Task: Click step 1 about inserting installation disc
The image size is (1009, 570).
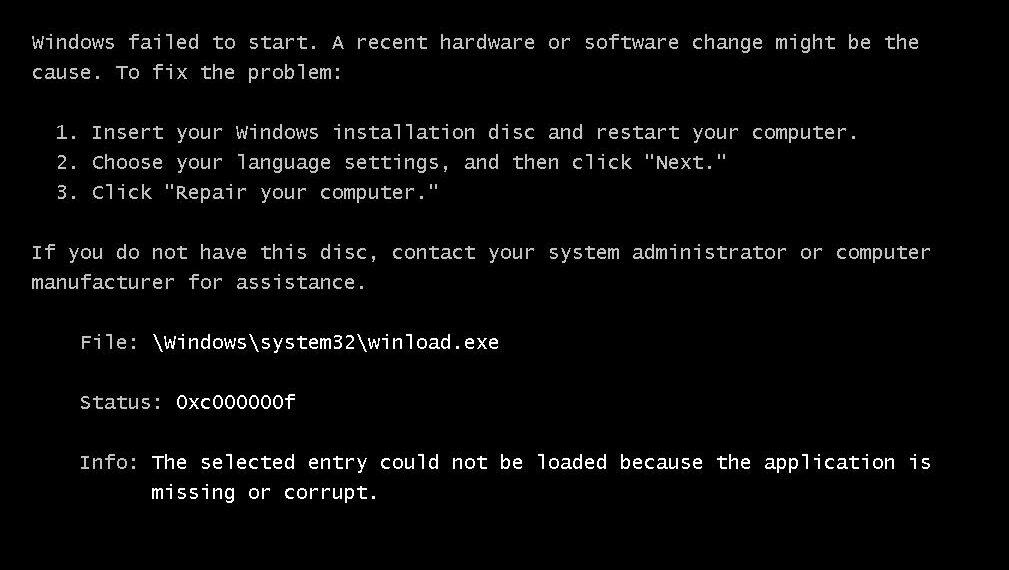Action: (x=457, y=133)
